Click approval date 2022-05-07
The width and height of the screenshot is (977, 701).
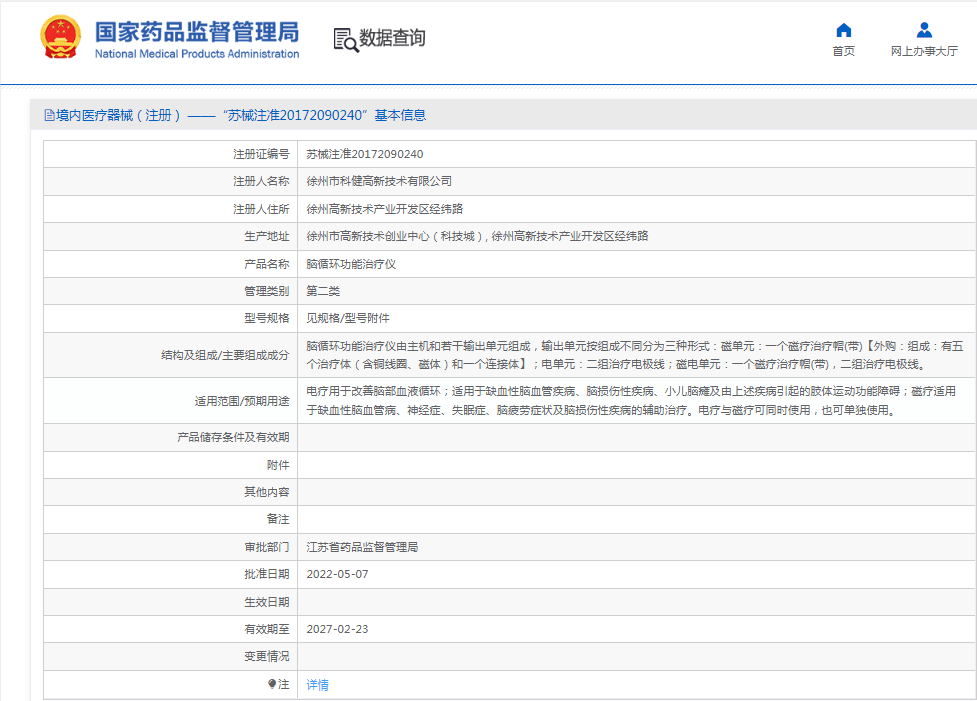(337, 575)
